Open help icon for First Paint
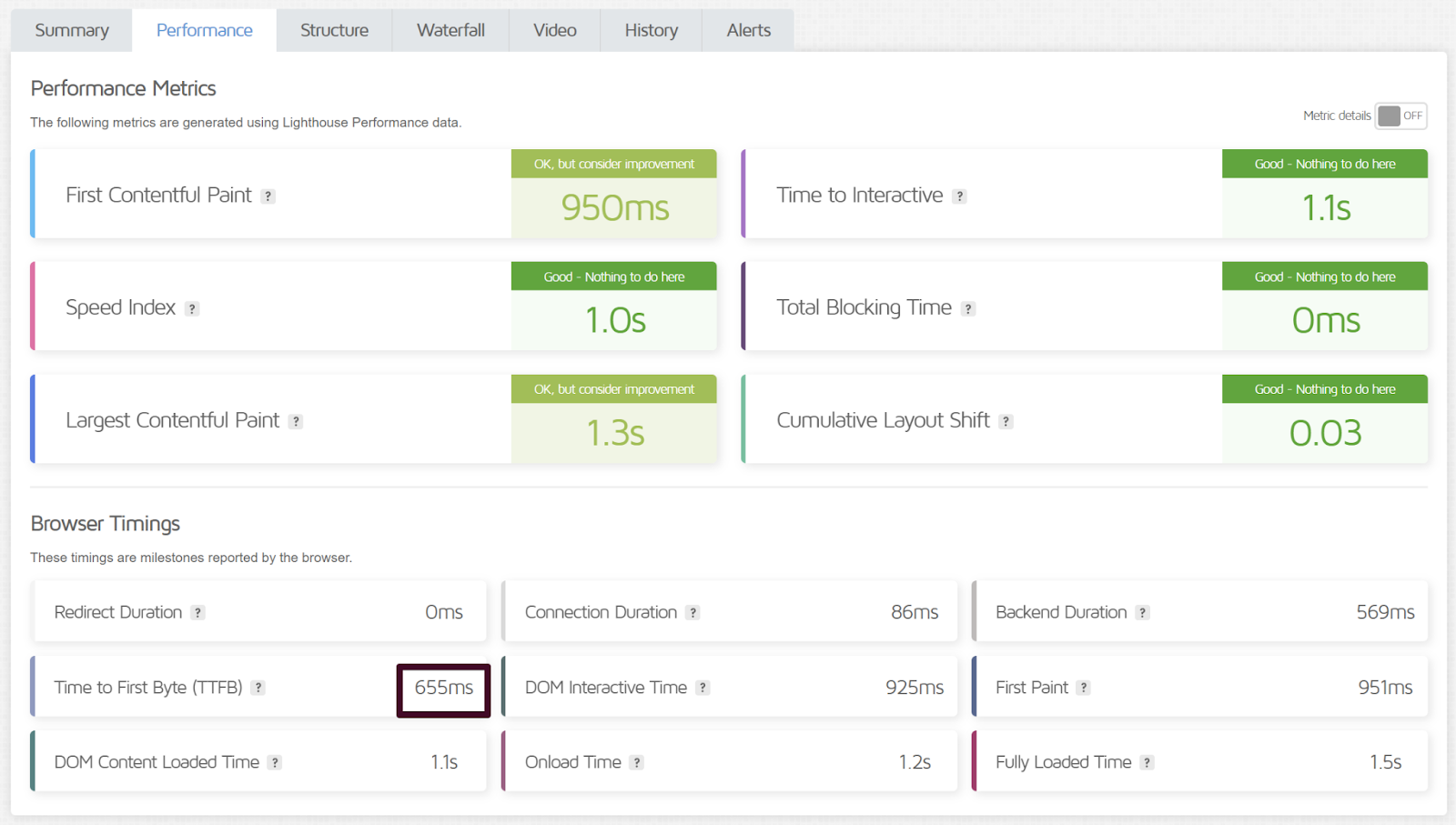The width and height of the screenshot is (1456, 825). tap(1083, 688)
